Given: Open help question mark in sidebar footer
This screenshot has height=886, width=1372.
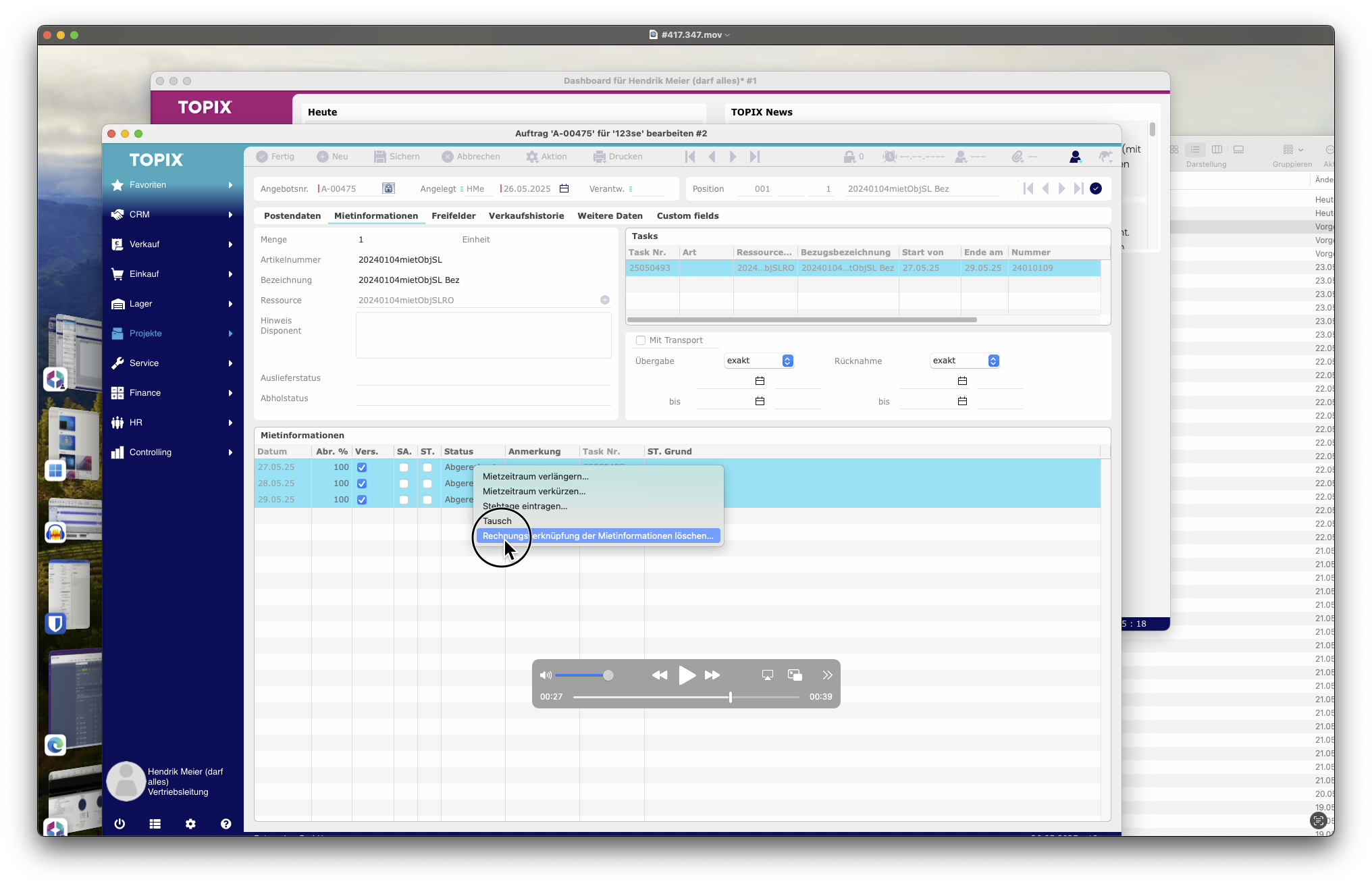Looking at the screenshot, I should [x=226, y=823].
